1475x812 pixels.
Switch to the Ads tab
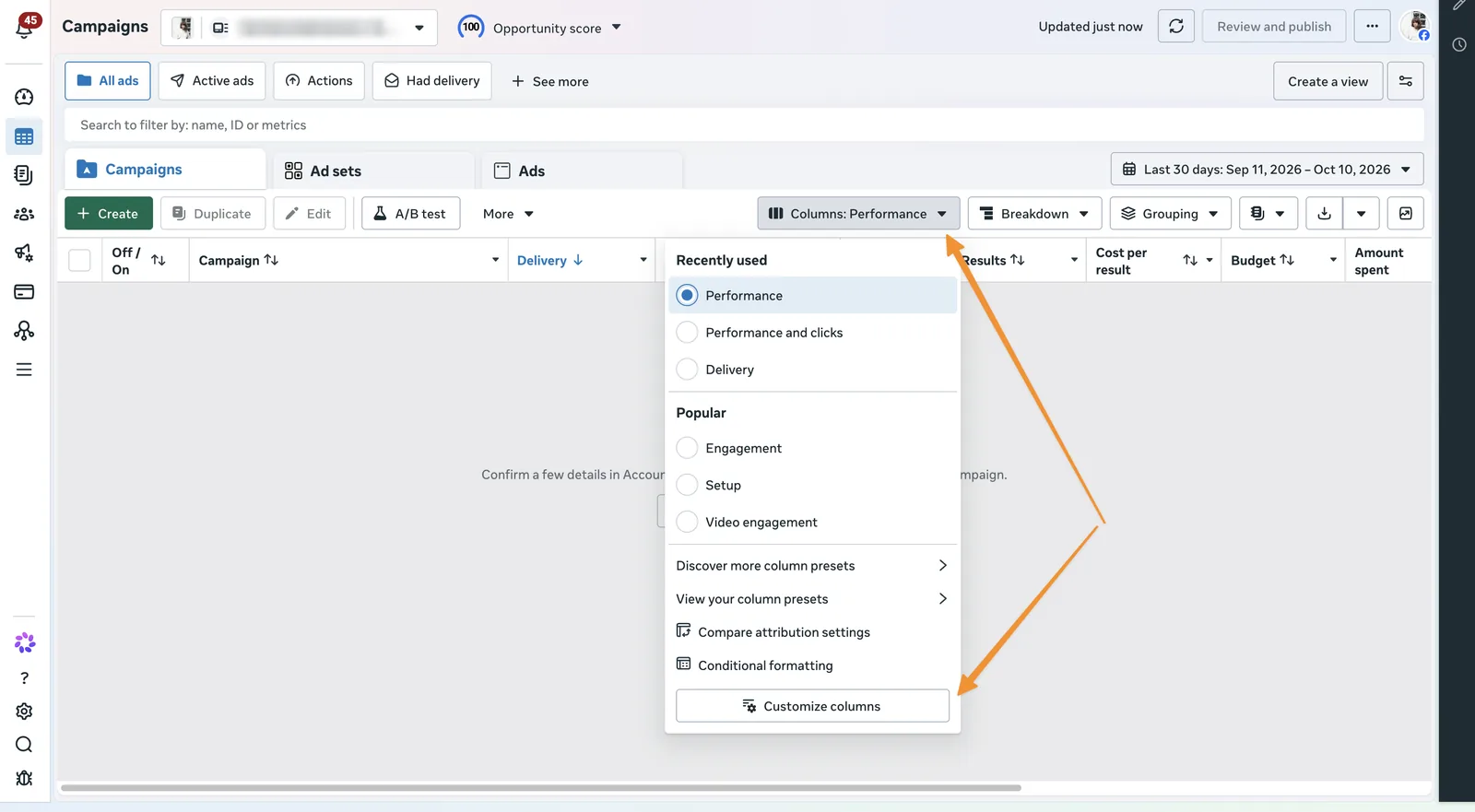pos(582,171)
